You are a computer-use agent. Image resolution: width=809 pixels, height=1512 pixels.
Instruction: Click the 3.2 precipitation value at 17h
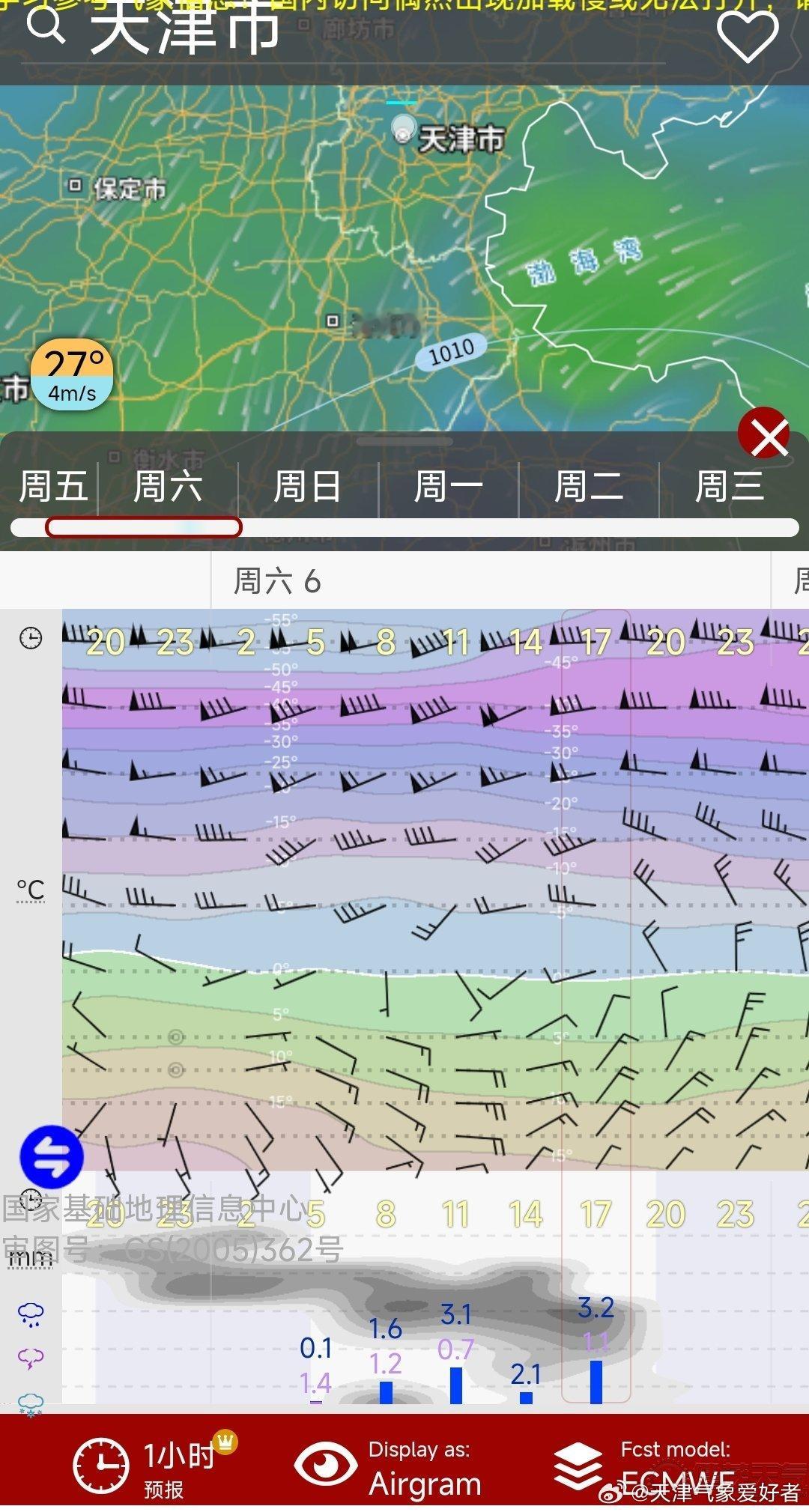coord(596,1308)
